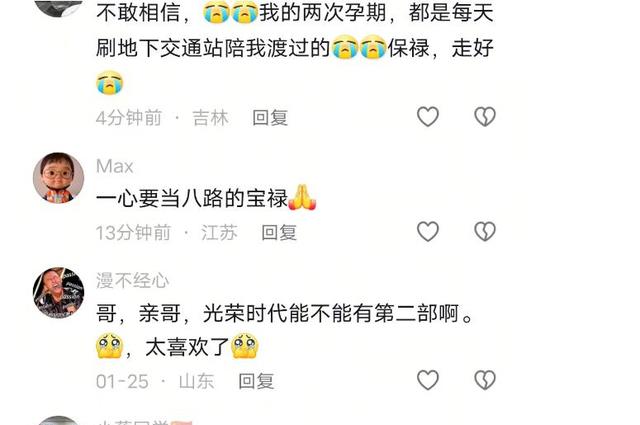
Task: Open username Max profile link
Action: (x=115, y=167)
